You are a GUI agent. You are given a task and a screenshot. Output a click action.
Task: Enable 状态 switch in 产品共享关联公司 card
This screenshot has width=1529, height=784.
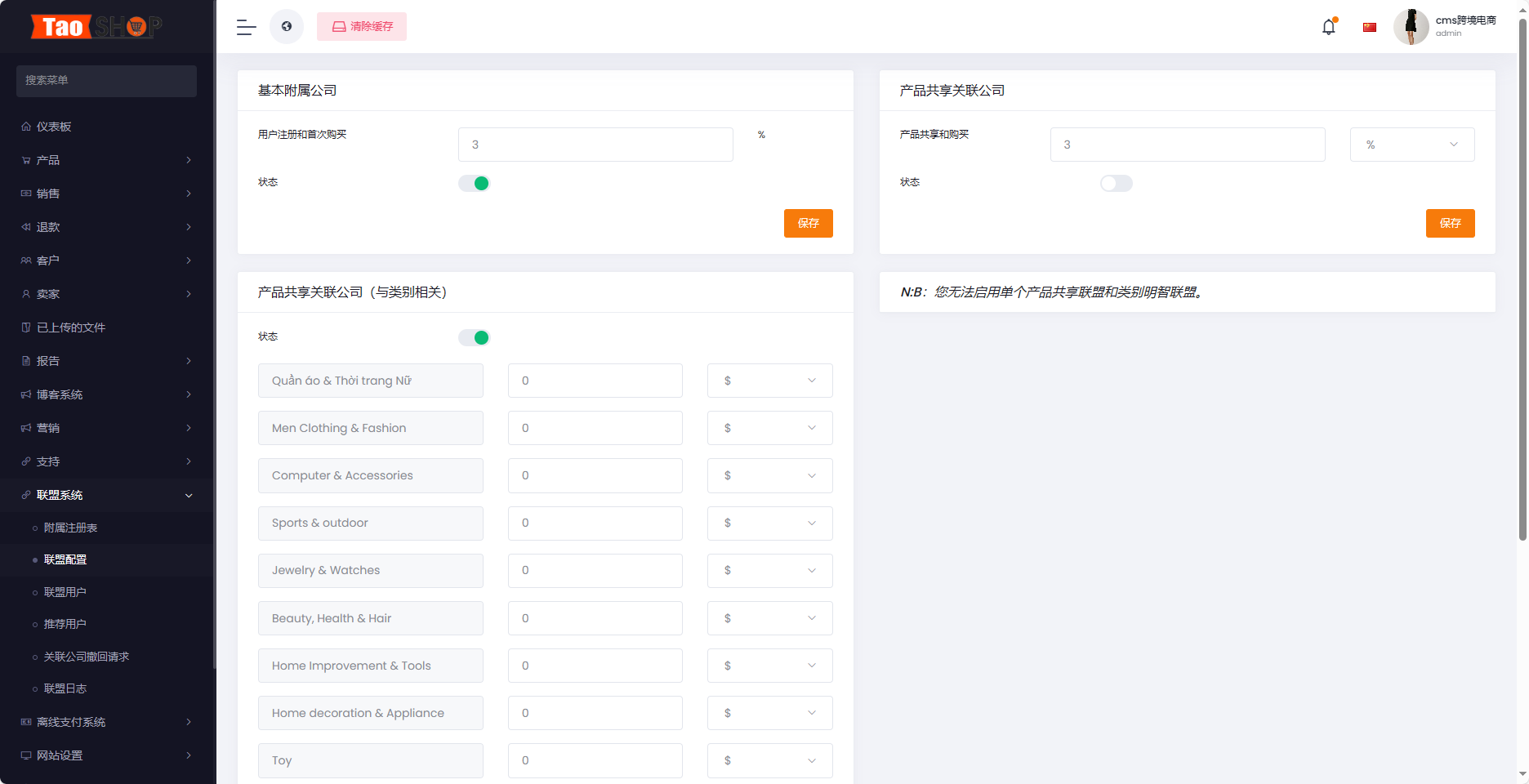pyautogui.click(x=1116, y=183)
